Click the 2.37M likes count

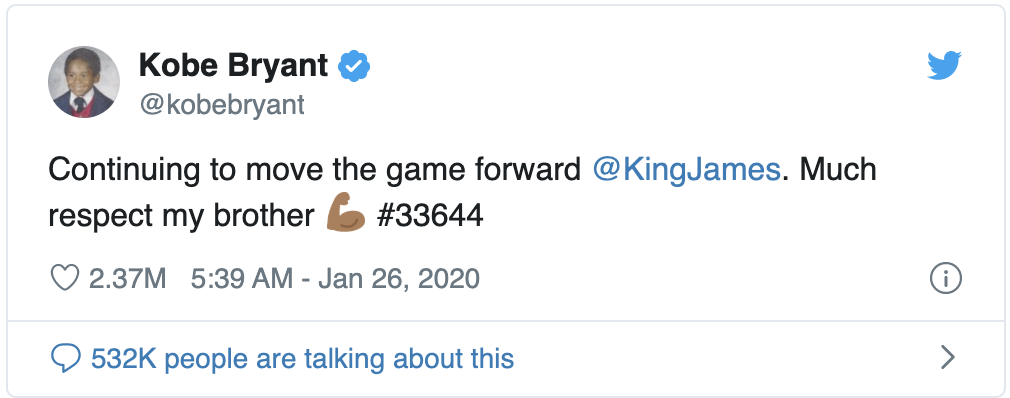(128, 279)
